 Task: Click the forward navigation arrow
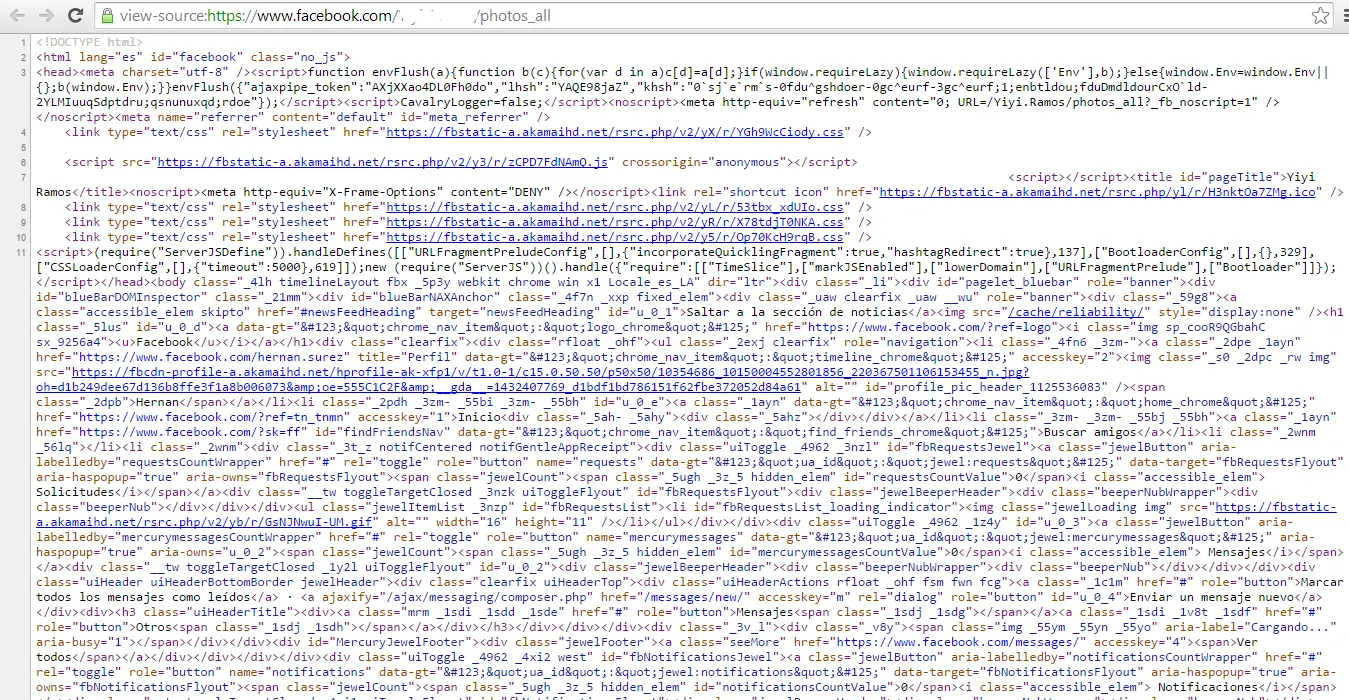[47, 16]
